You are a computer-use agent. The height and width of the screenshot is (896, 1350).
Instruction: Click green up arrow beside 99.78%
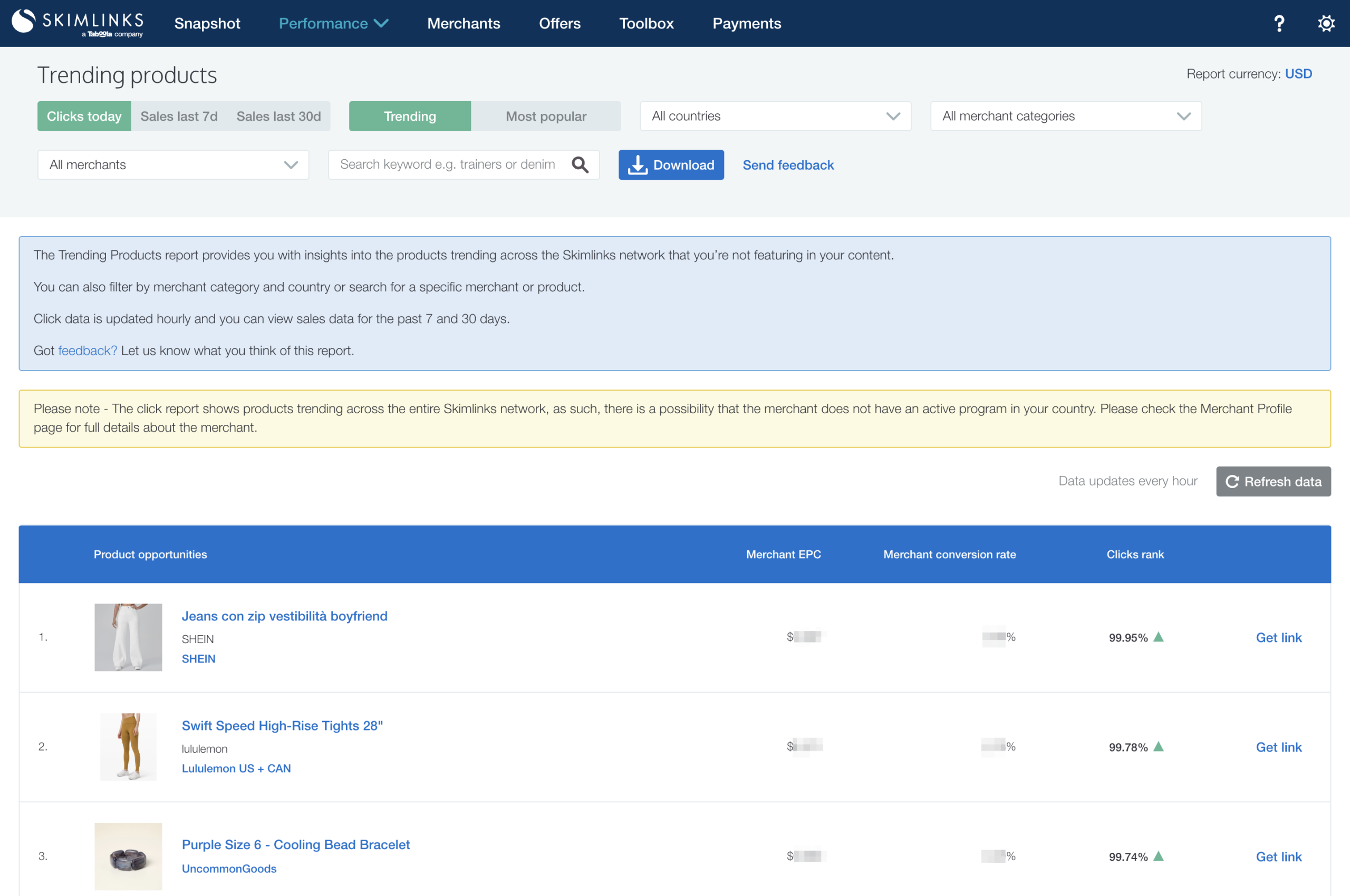click(1159, 746)
